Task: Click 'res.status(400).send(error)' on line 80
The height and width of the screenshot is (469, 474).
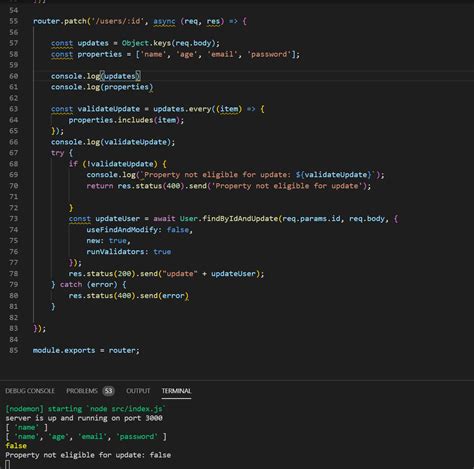Action: click(x=129, y=295)
